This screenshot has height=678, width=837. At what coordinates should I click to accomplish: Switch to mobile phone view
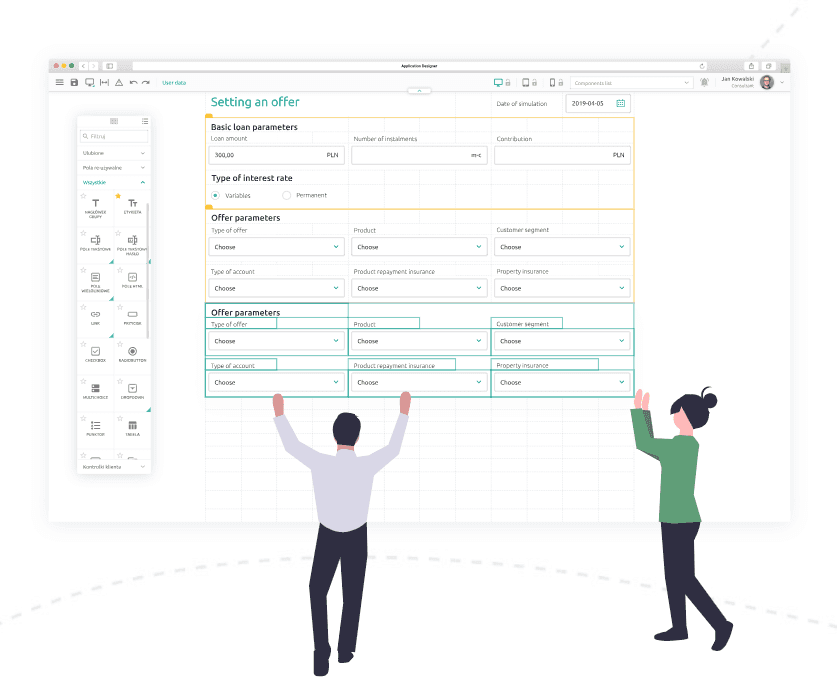[x=552, y=83]
